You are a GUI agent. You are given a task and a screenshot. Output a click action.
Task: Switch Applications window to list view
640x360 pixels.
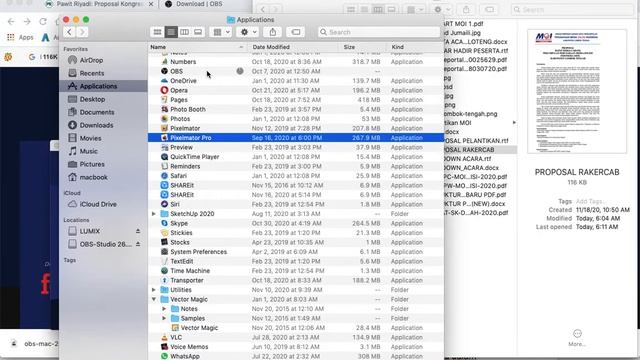tap(171, 32)
